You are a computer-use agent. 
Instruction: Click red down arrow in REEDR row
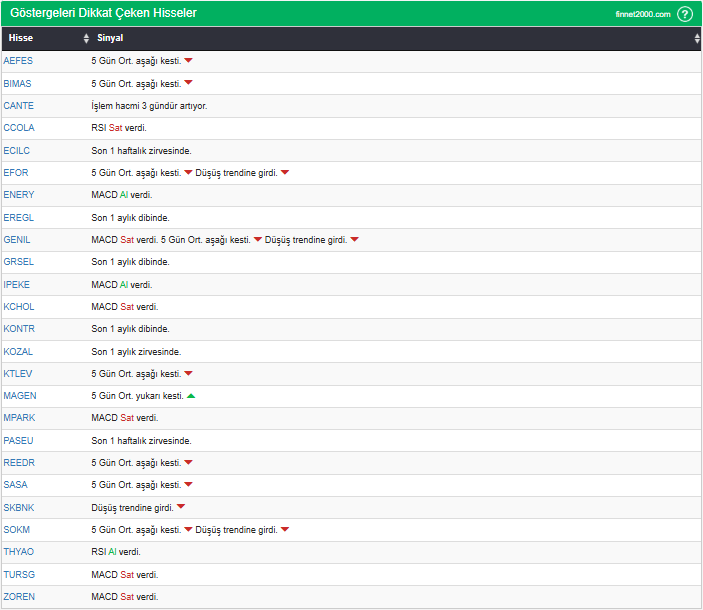click(188, 463)
